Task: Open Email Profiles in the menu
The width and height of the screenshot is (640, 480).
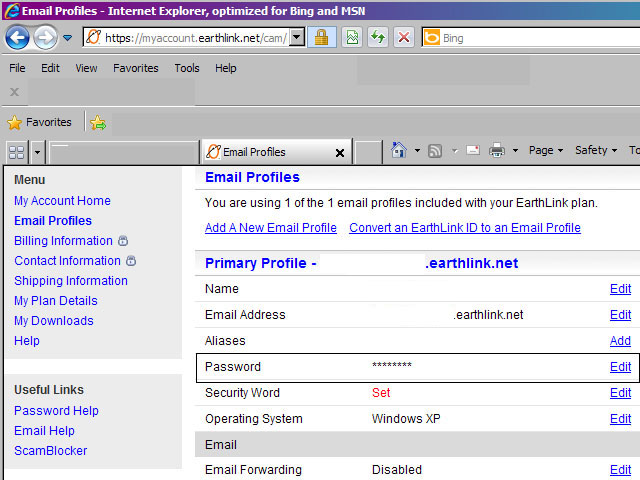Action: tap(53, 221)
